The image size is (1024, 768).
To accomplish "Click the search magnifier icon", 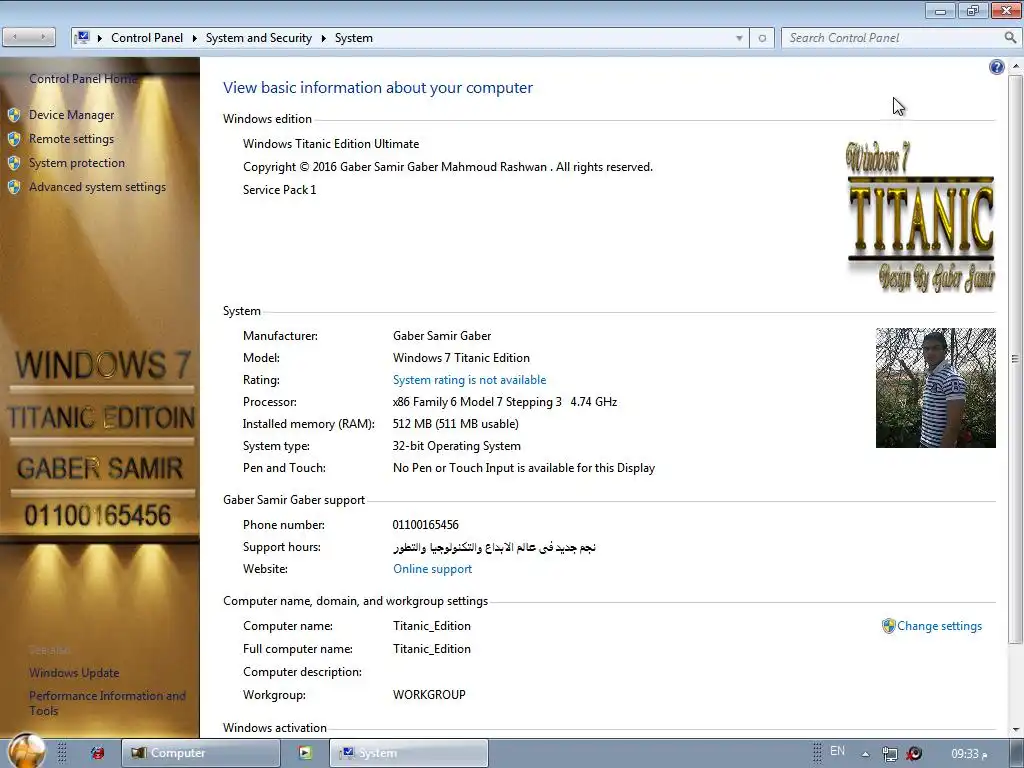I will click(1010, 38).
